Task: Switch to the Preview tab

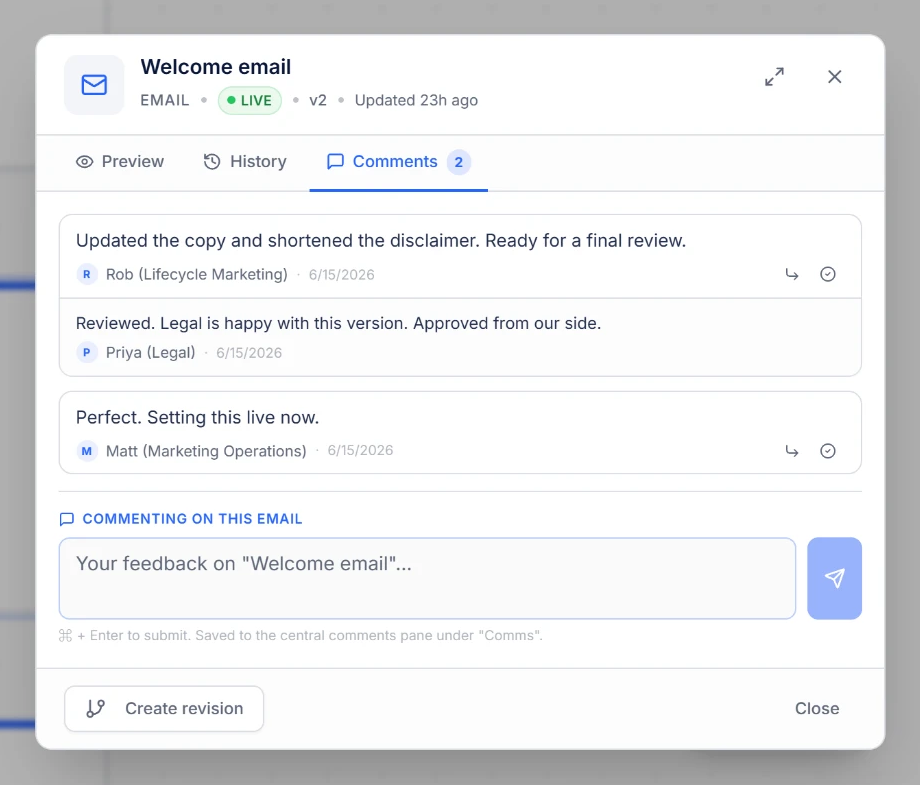Action: (x=120, y=161)
